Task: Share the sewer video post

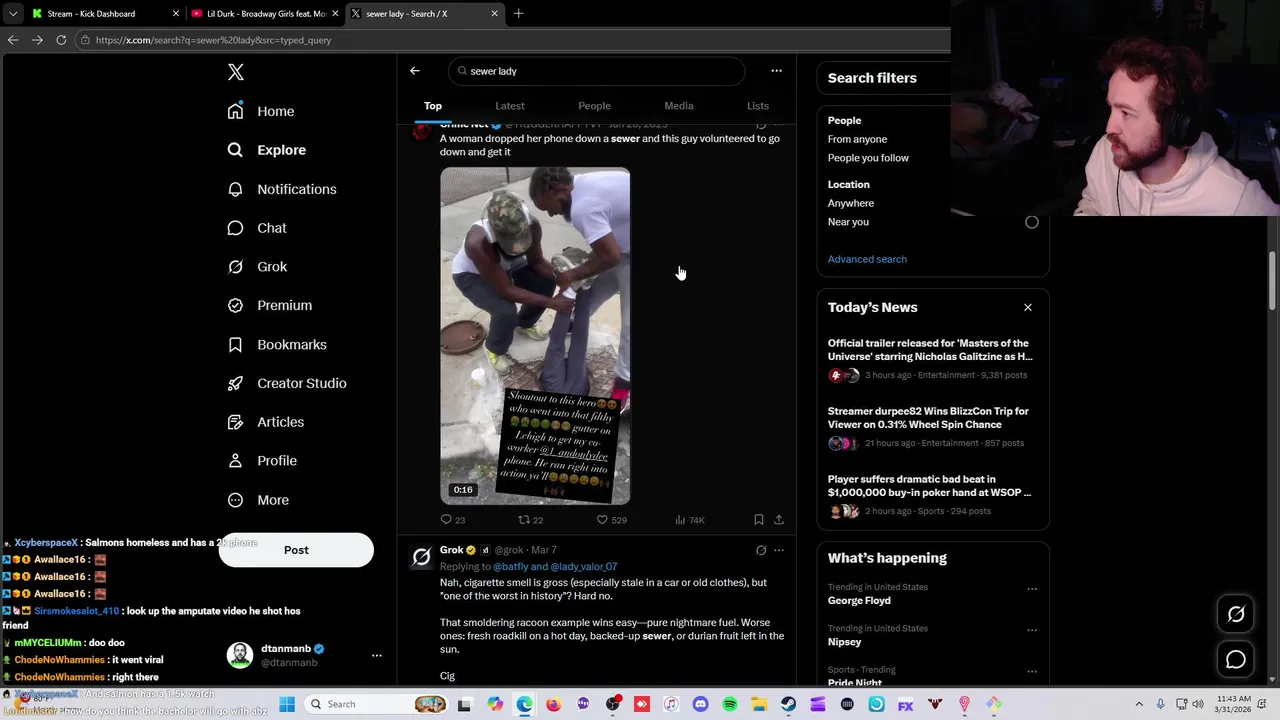Action: click(779, 520)
